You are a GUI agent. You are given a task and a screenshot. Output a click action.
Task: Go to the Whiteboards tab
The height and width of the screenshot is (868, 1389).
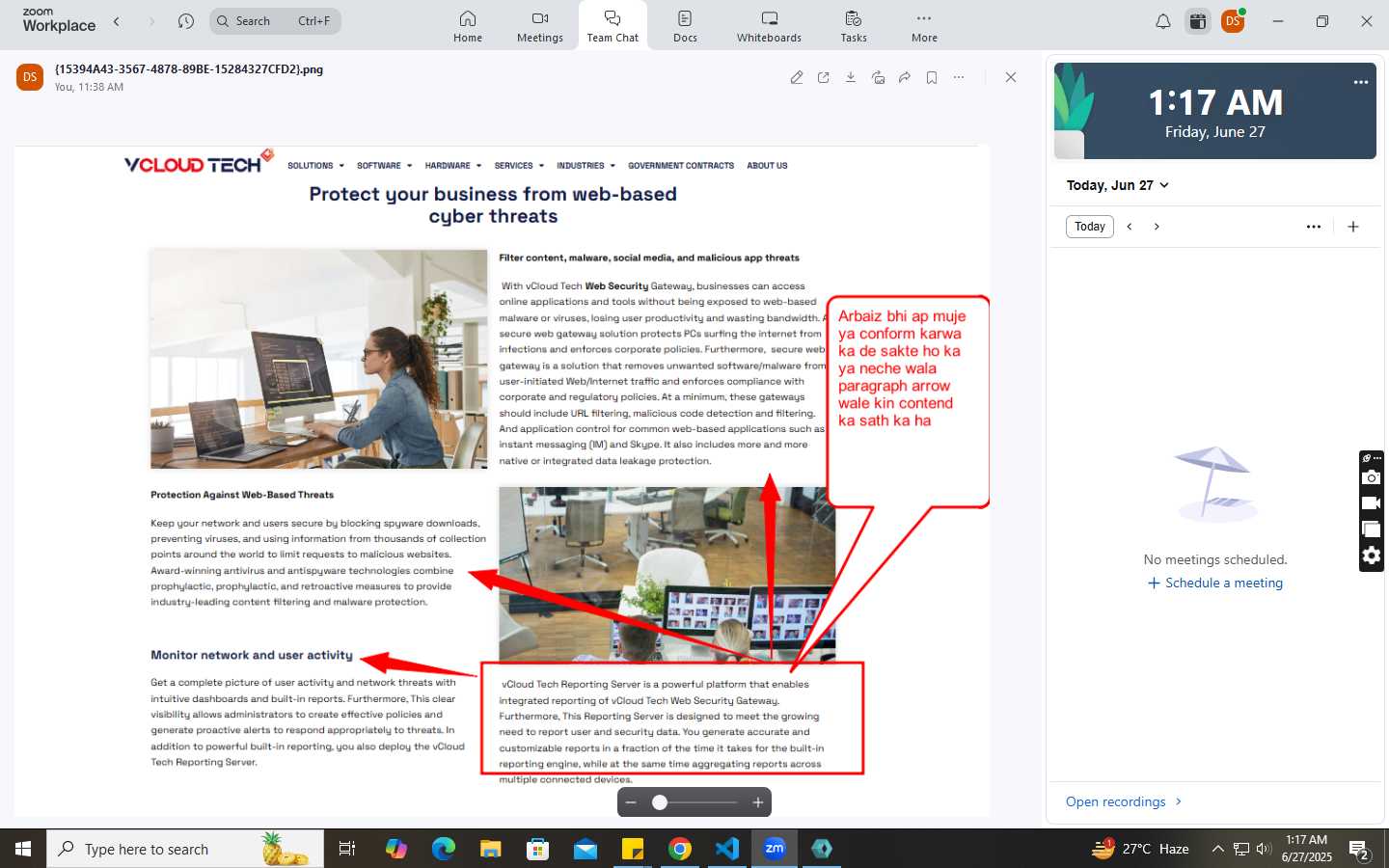pyautogui.click(x=769, y=26)
